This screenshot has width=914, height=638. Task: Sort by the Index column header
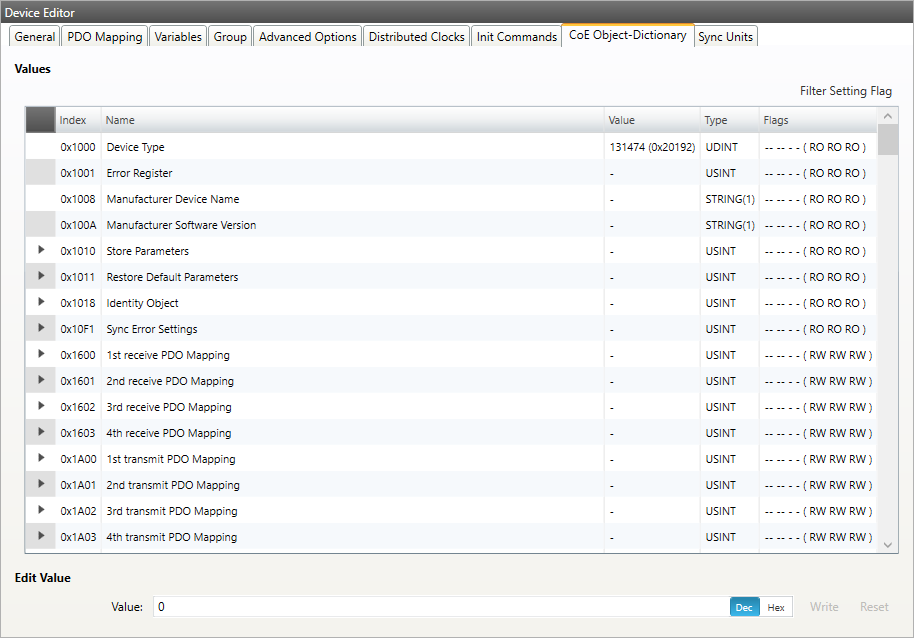click(x=73, y=120)
